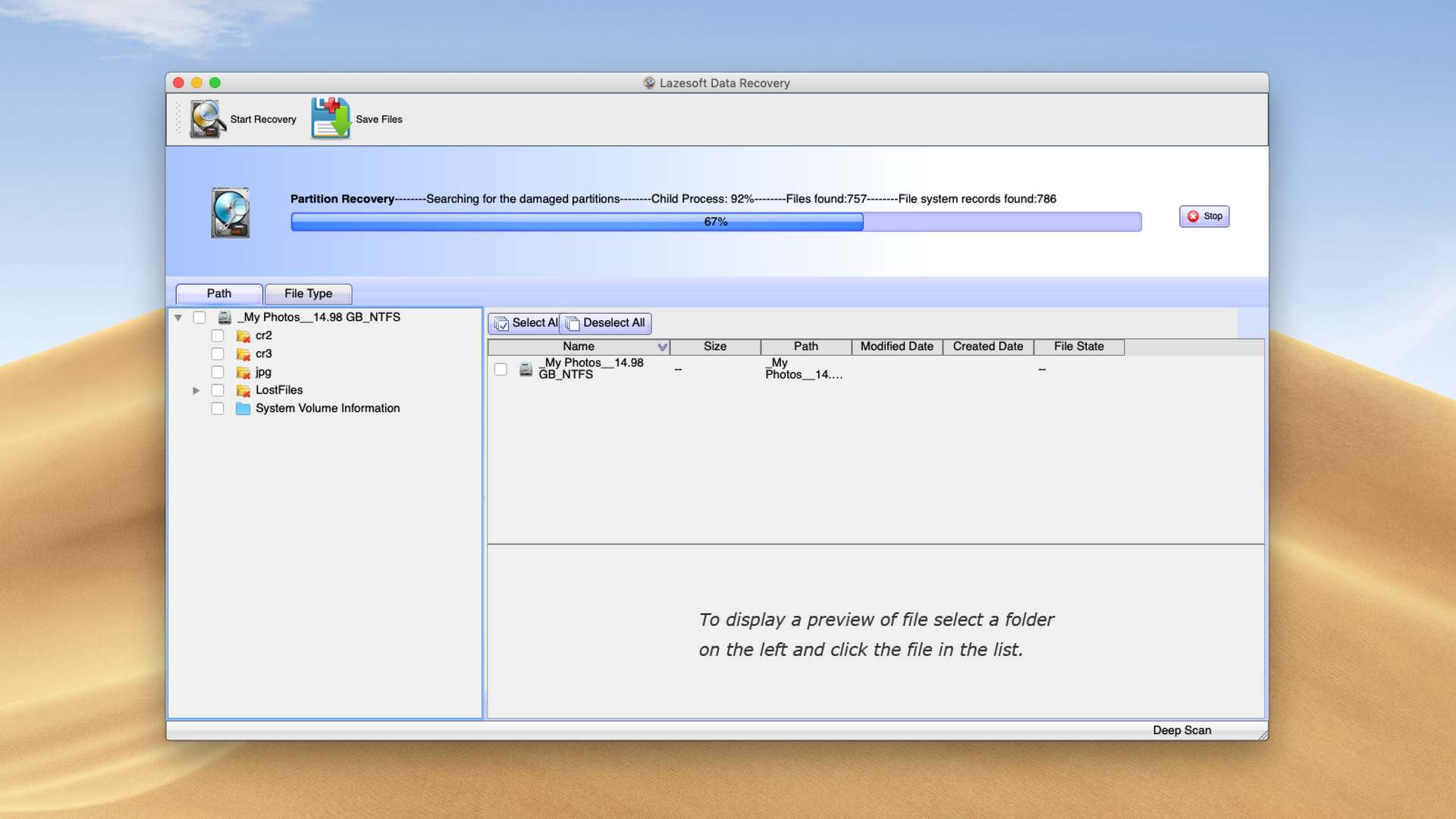Image resolution: width=1456 pixels, height=819 pixels.
Task: Stop the partition scan
Action: 1204,216
